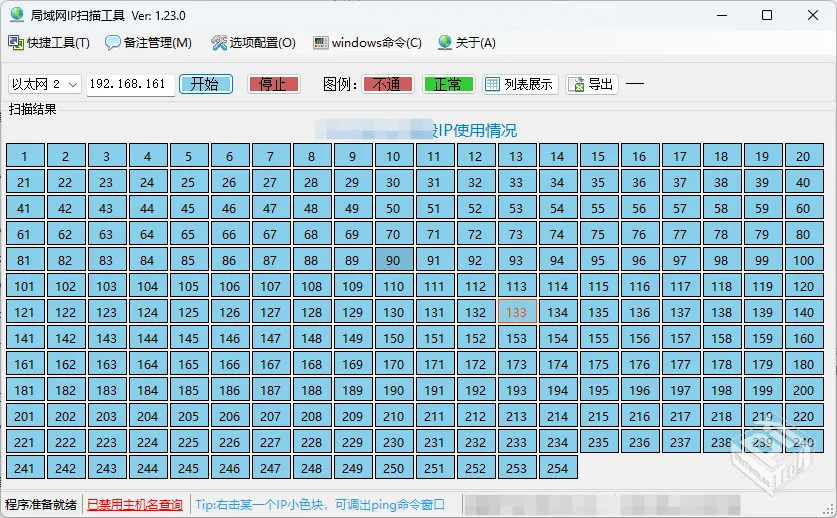Select IP block 90
Viewport: 837px width, 518px height.
[x=393, y=260]
